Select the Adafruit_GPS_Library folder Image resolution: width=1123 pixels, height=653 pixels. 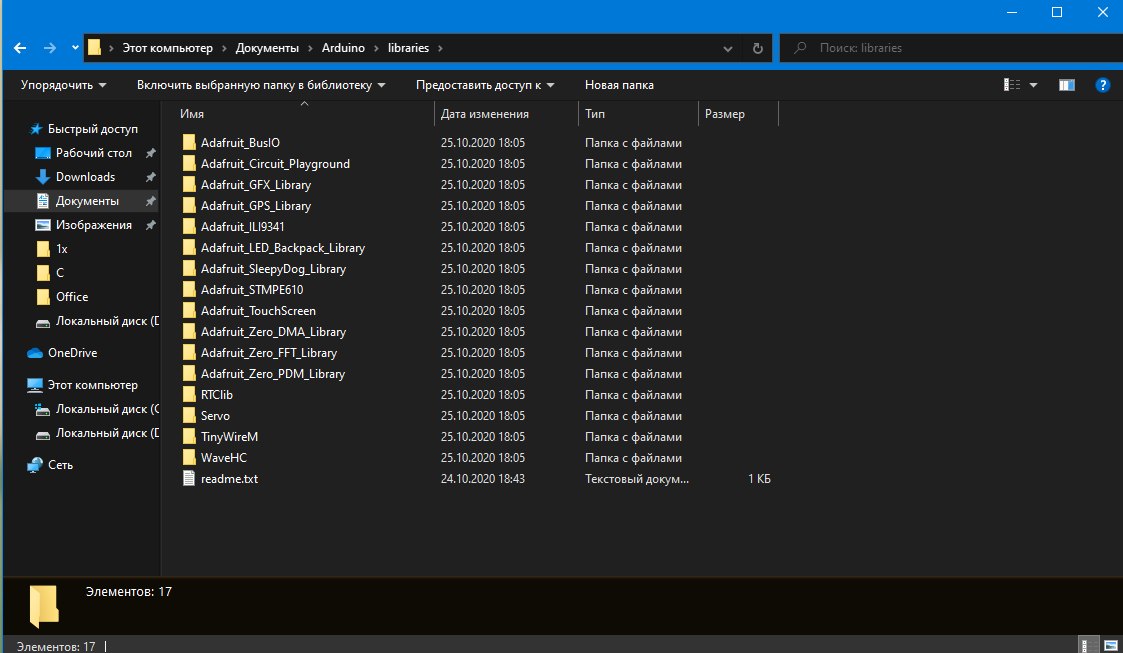256,205
